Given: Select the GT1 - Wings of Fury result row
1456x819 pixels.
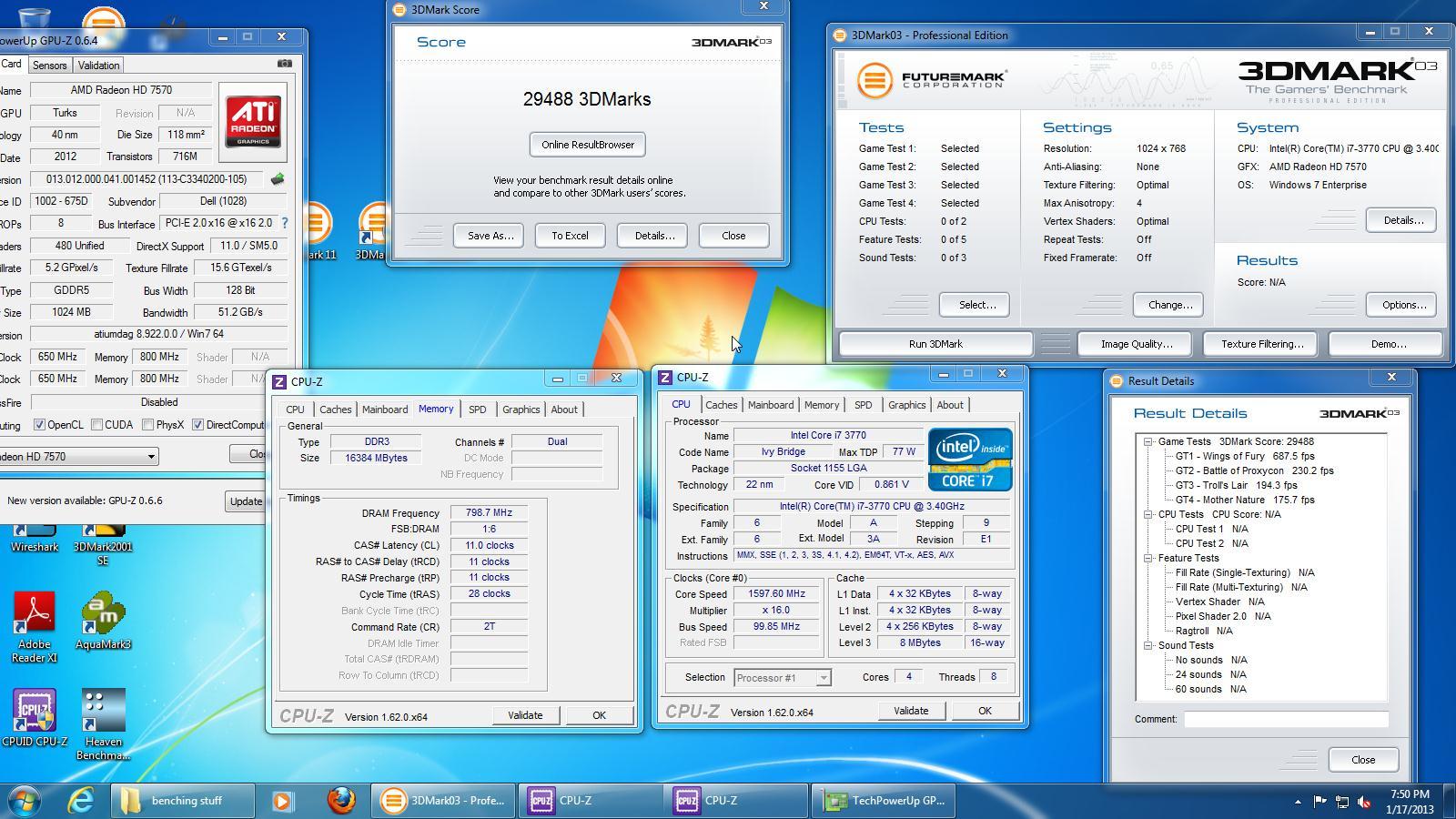Looking at the screenshot, I should click(x=1244, y=456).
